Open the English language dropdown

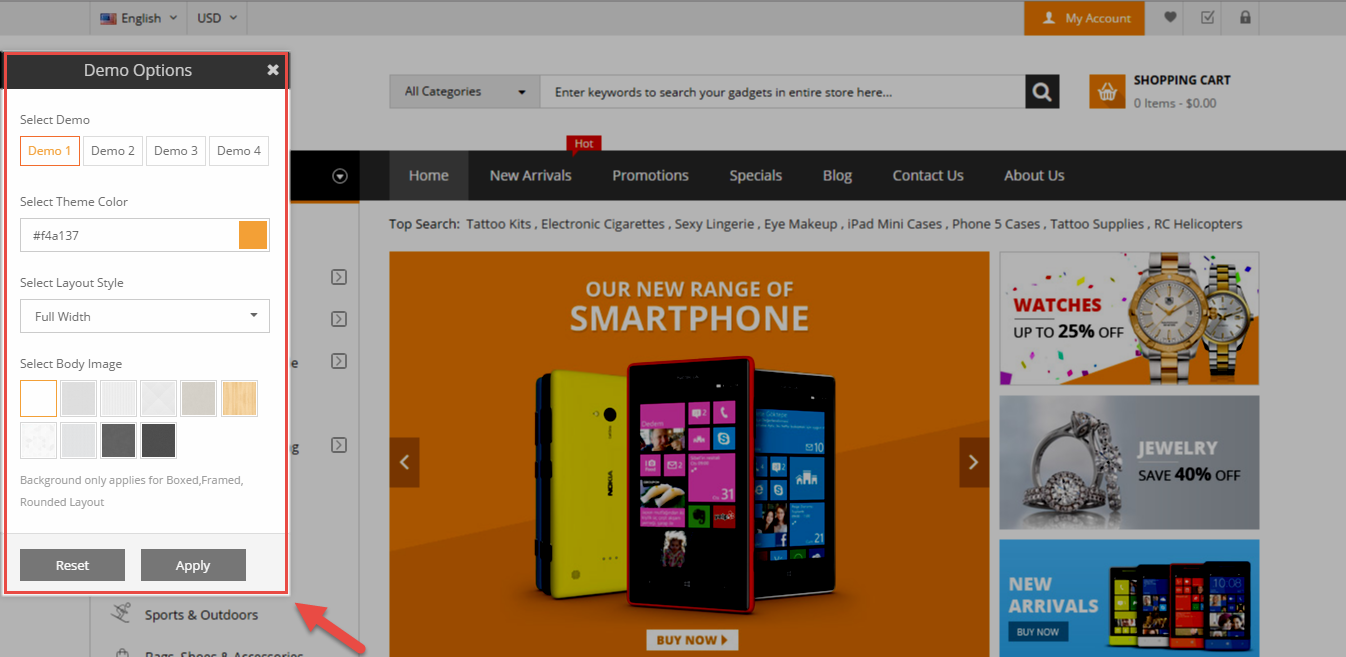coord(139,18)
